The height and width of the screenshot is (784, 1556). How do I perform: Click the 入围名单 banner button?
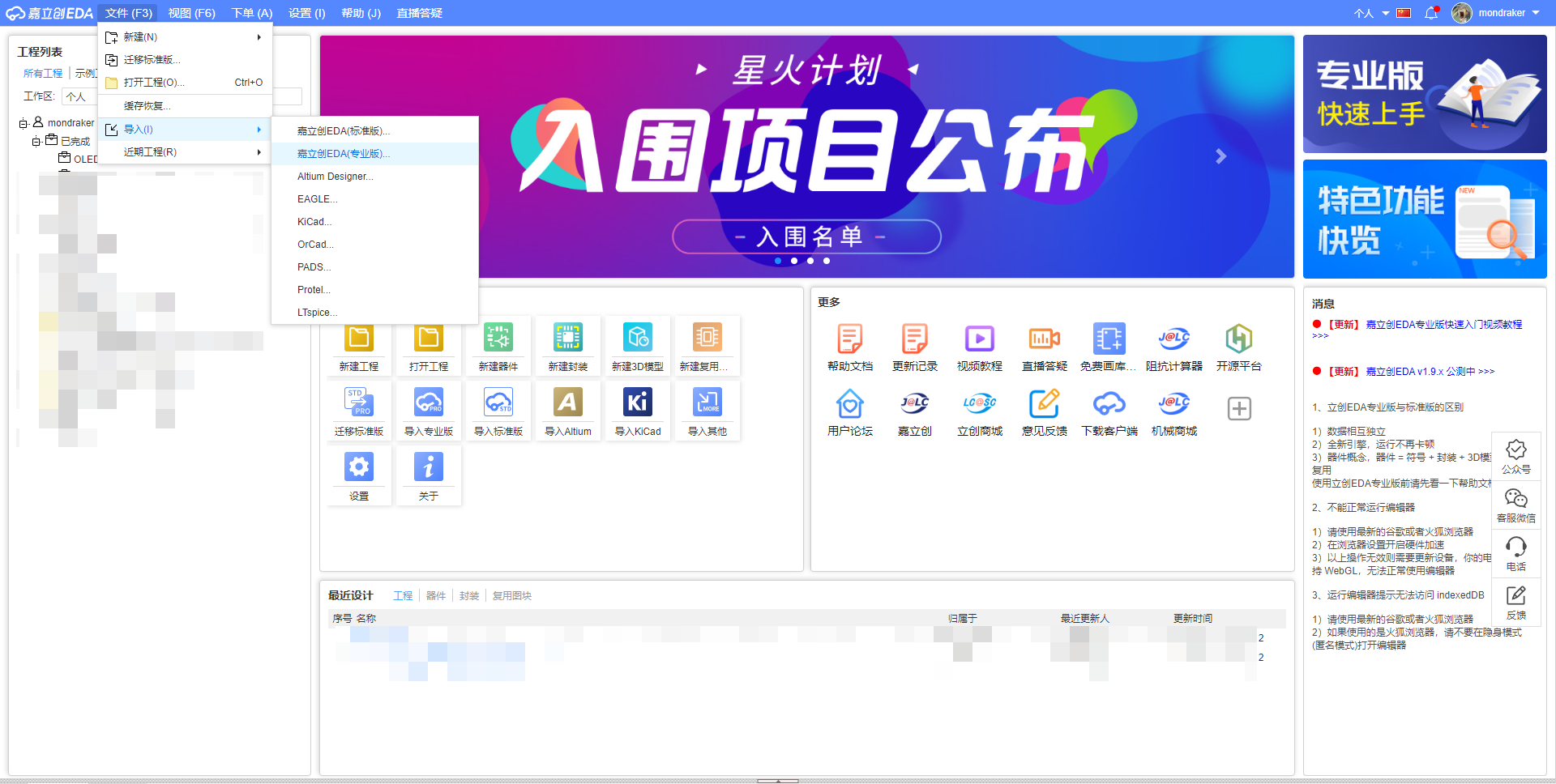(x=806, y=236)
